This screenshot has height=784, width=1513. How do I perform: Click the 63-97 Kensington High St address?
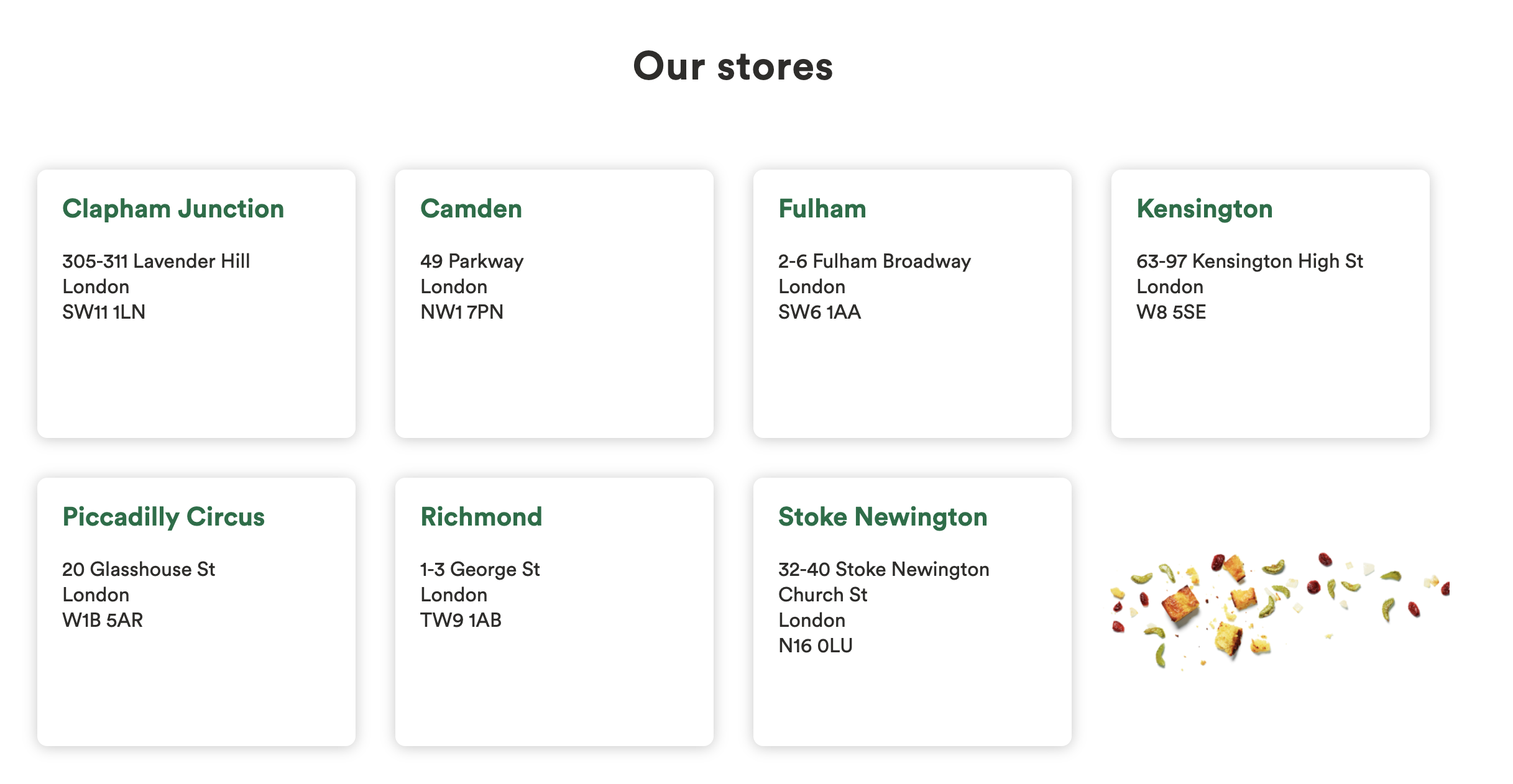1249,261
